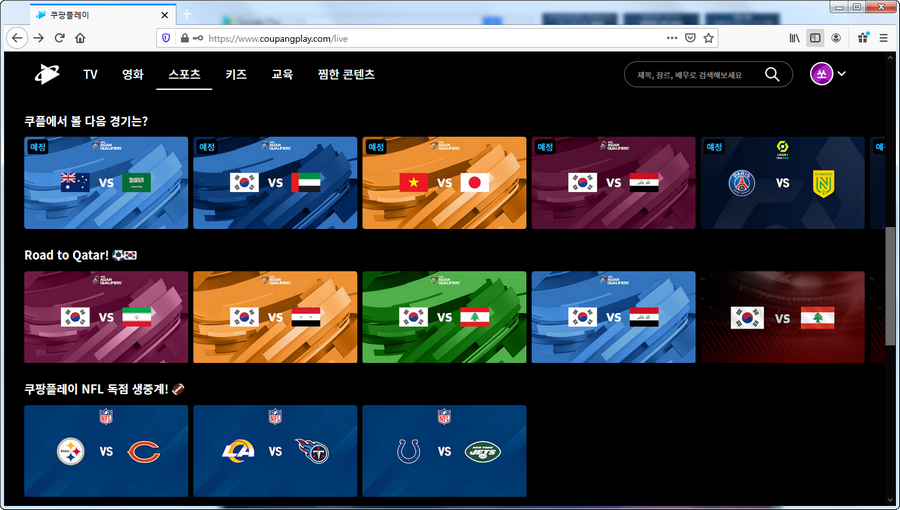Open a new browser tab
Screen dimensions: 900x510
click(x=187, y=14)
